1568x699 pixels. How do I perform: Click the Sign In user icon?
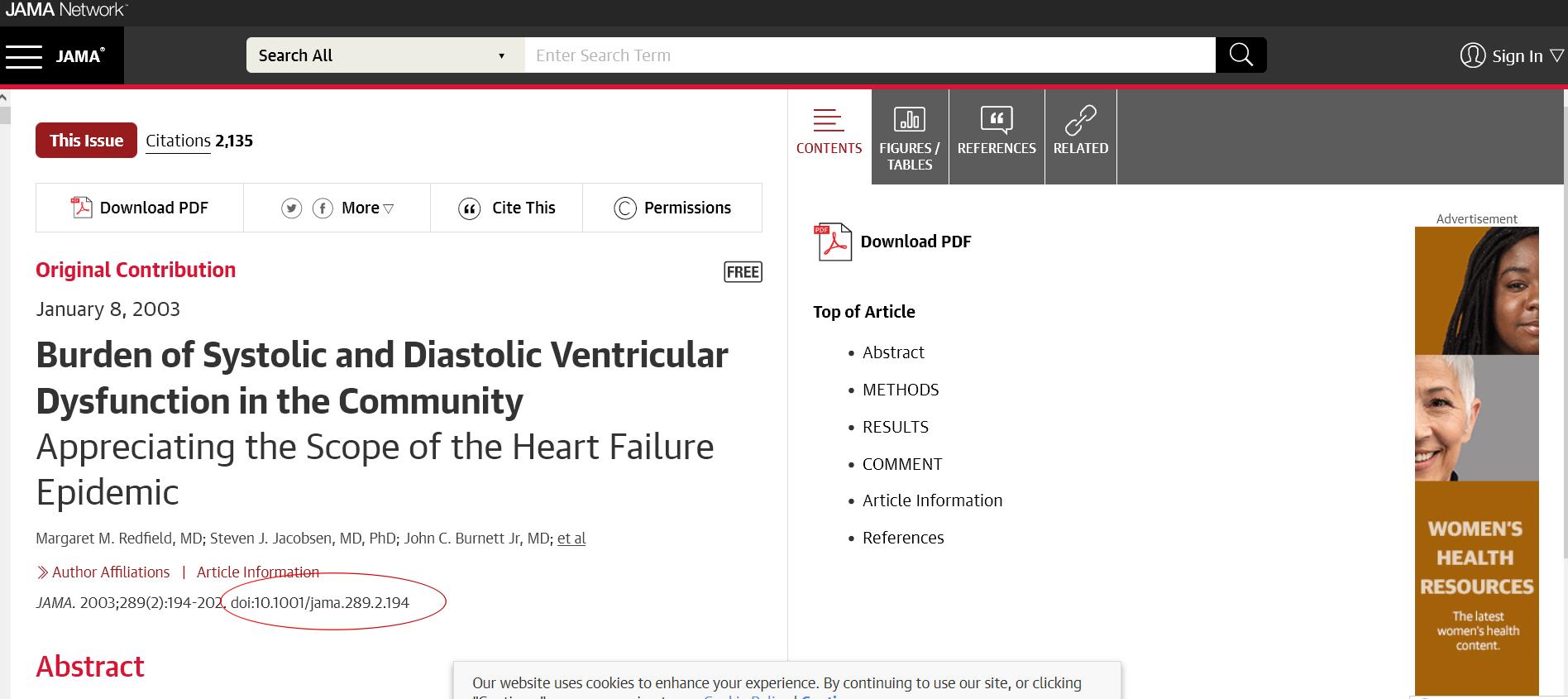tap(1472, 55)
